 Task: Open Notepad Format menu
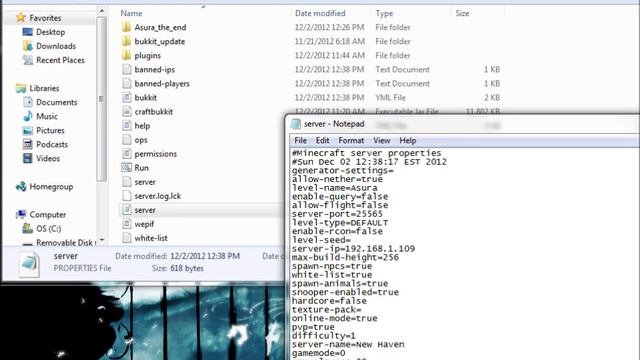click(x=351, y=140)
